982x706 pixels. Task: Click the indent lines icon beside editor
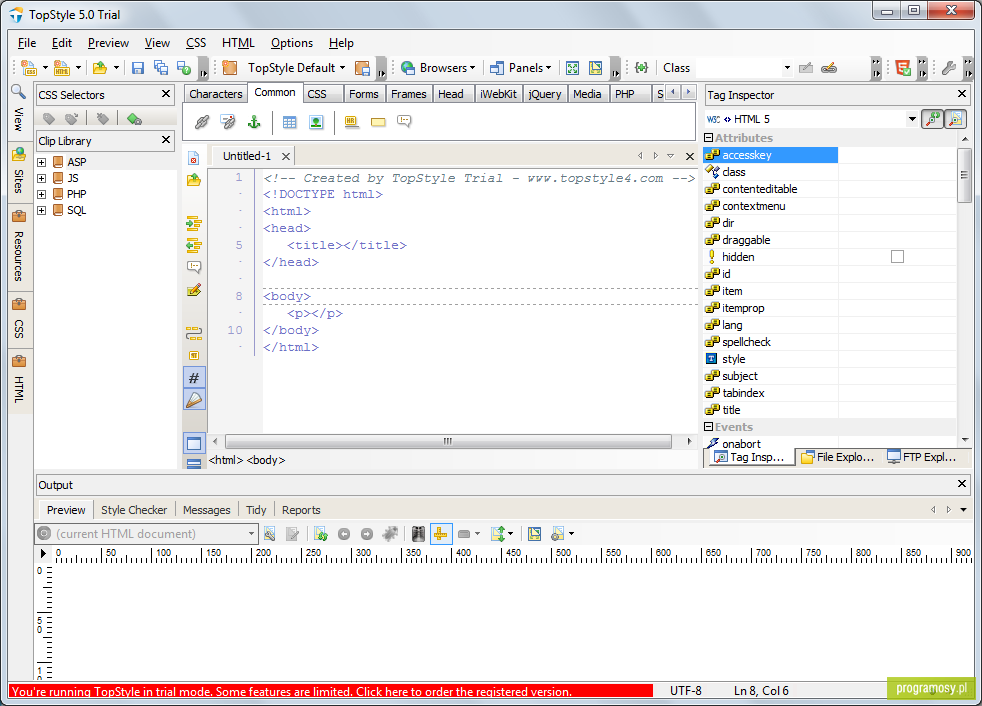coord(194,223)
